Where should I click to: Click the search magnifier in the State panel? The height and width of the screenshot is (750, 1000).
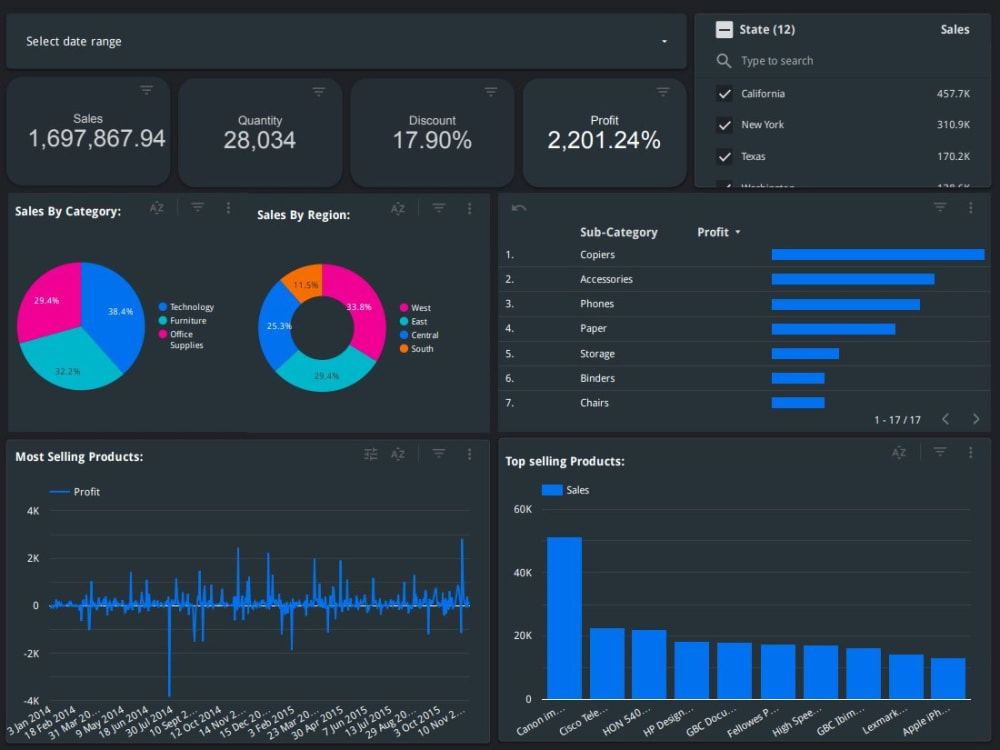722,61
